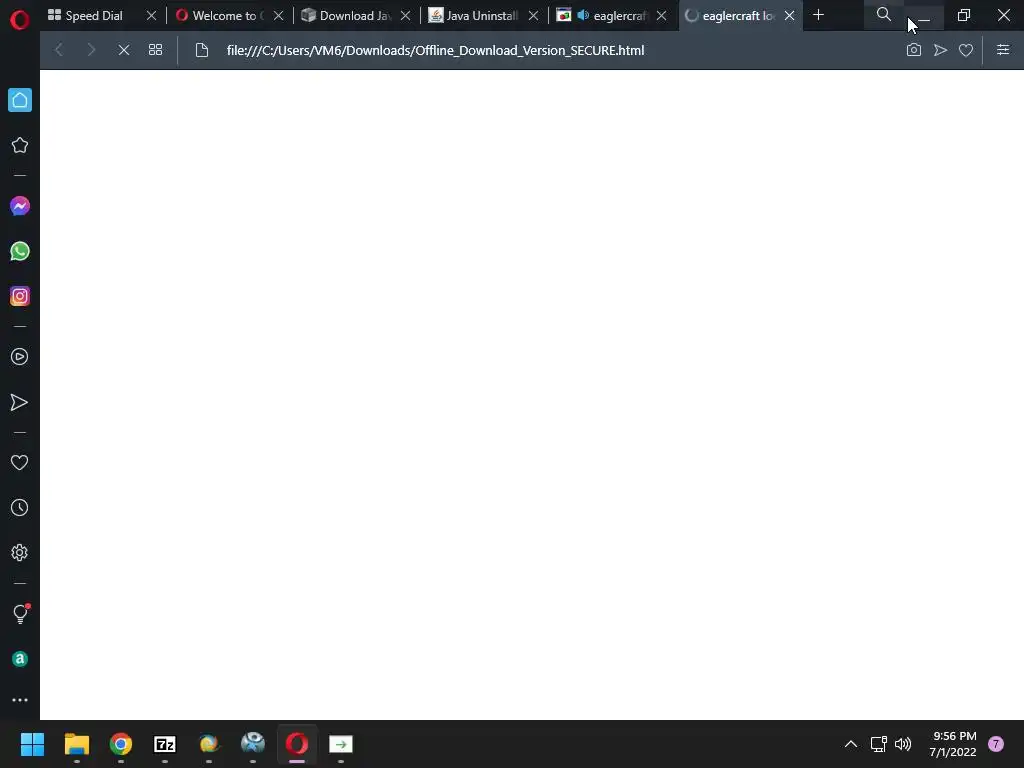Image resolution: width=1024 pixels, height=768 pixels.
Task: Take a snapshot with camera icon
Action: tap(914, 50)
